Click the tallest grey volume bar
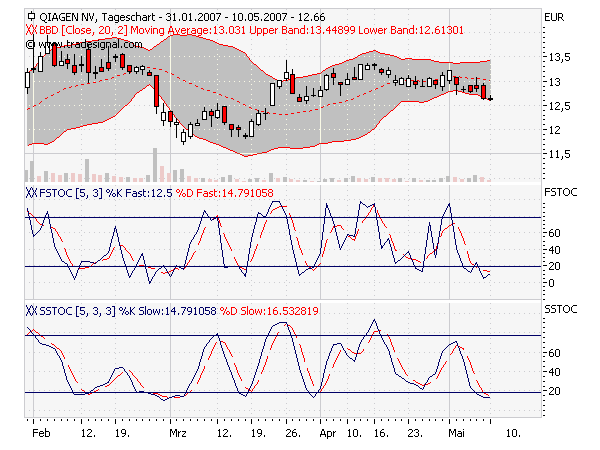 155,165
